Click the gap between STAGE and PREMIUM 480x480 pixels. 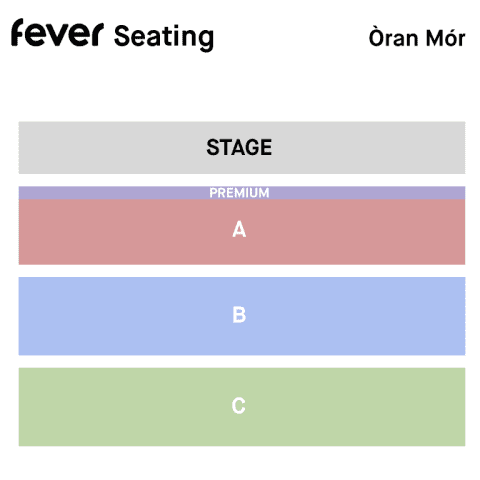tap(242, 180)
